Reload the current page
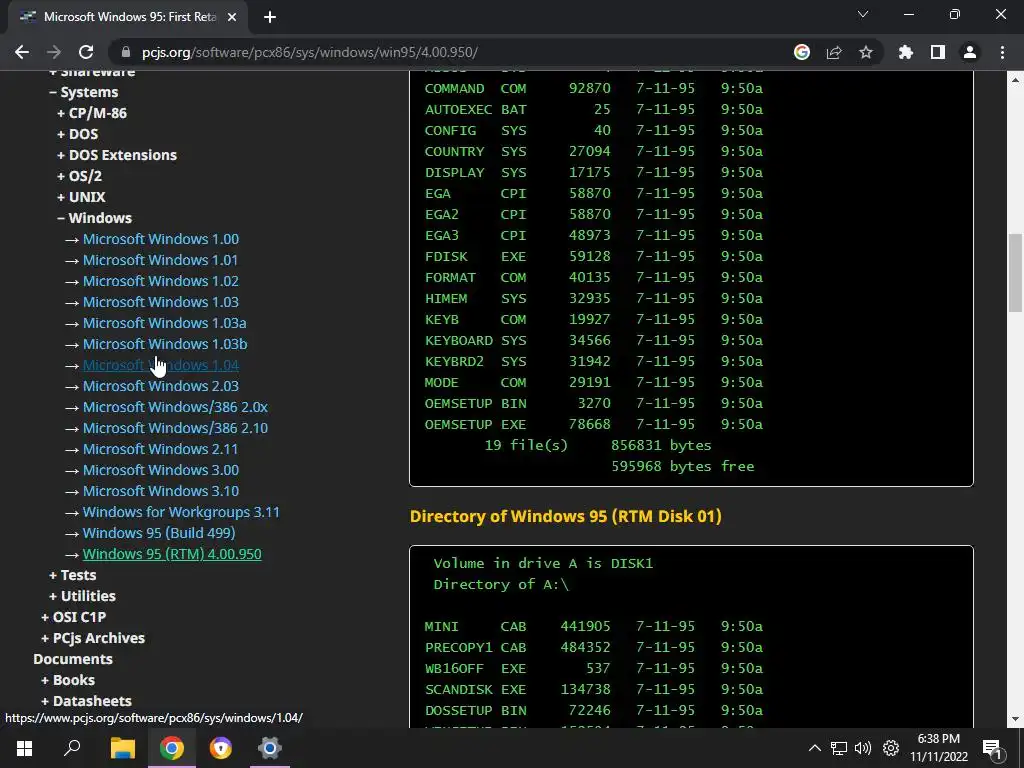 (86, 52)
